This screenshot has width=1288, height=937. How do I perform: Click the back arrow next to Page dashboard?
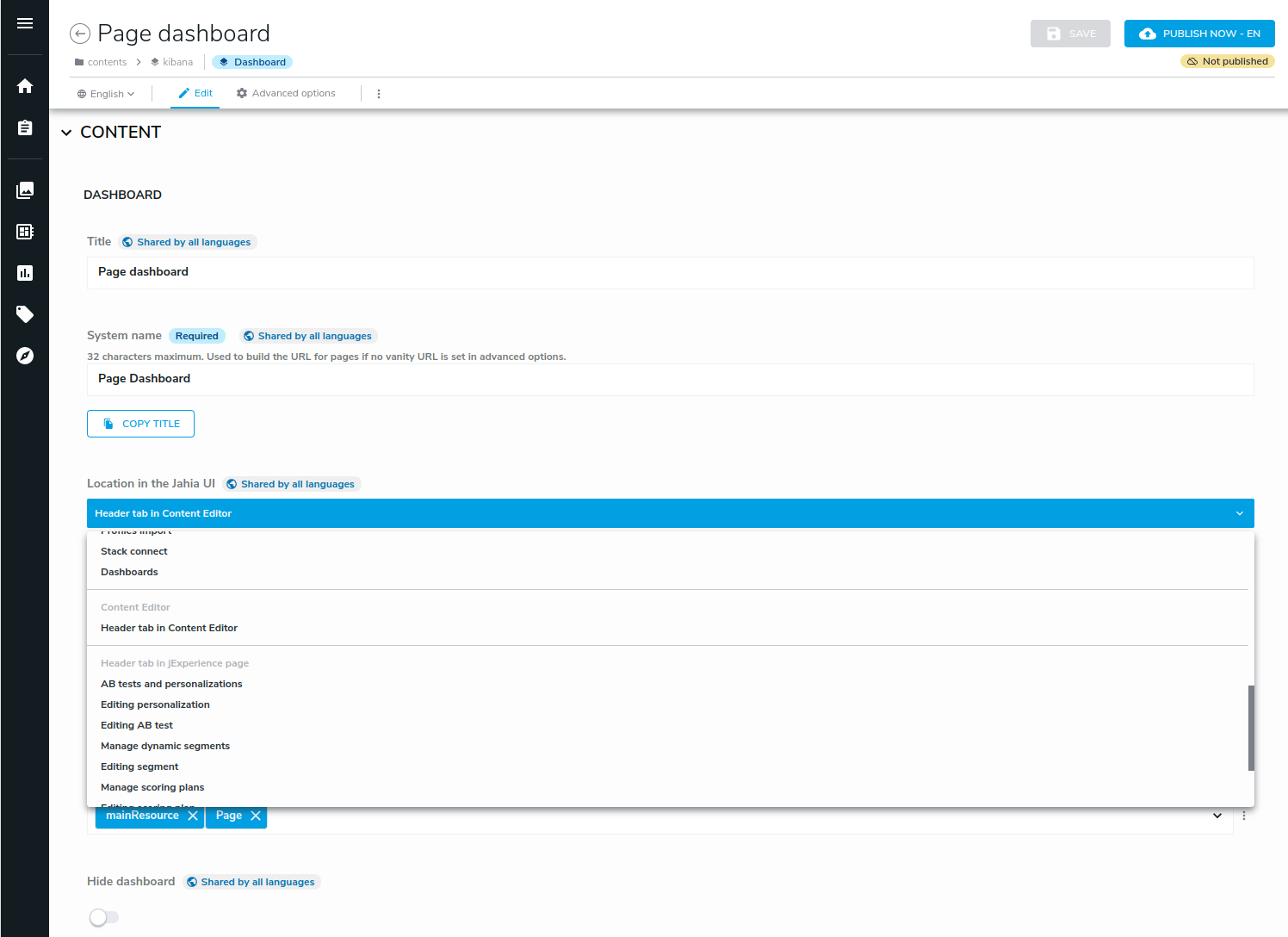click(x=79, y=33)
